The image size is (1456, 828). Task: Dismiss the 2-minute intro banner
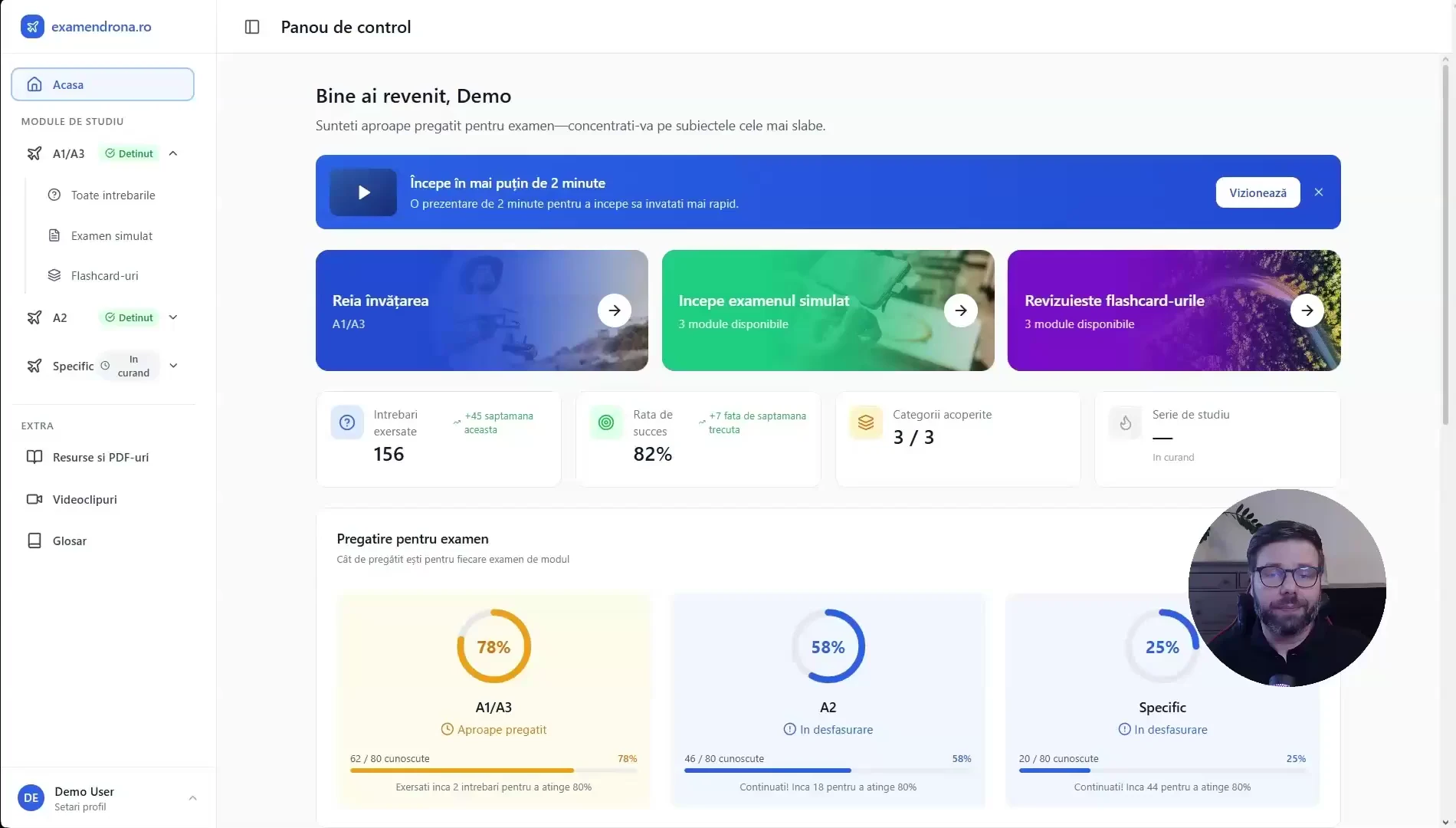click(x=1319, y=192)
